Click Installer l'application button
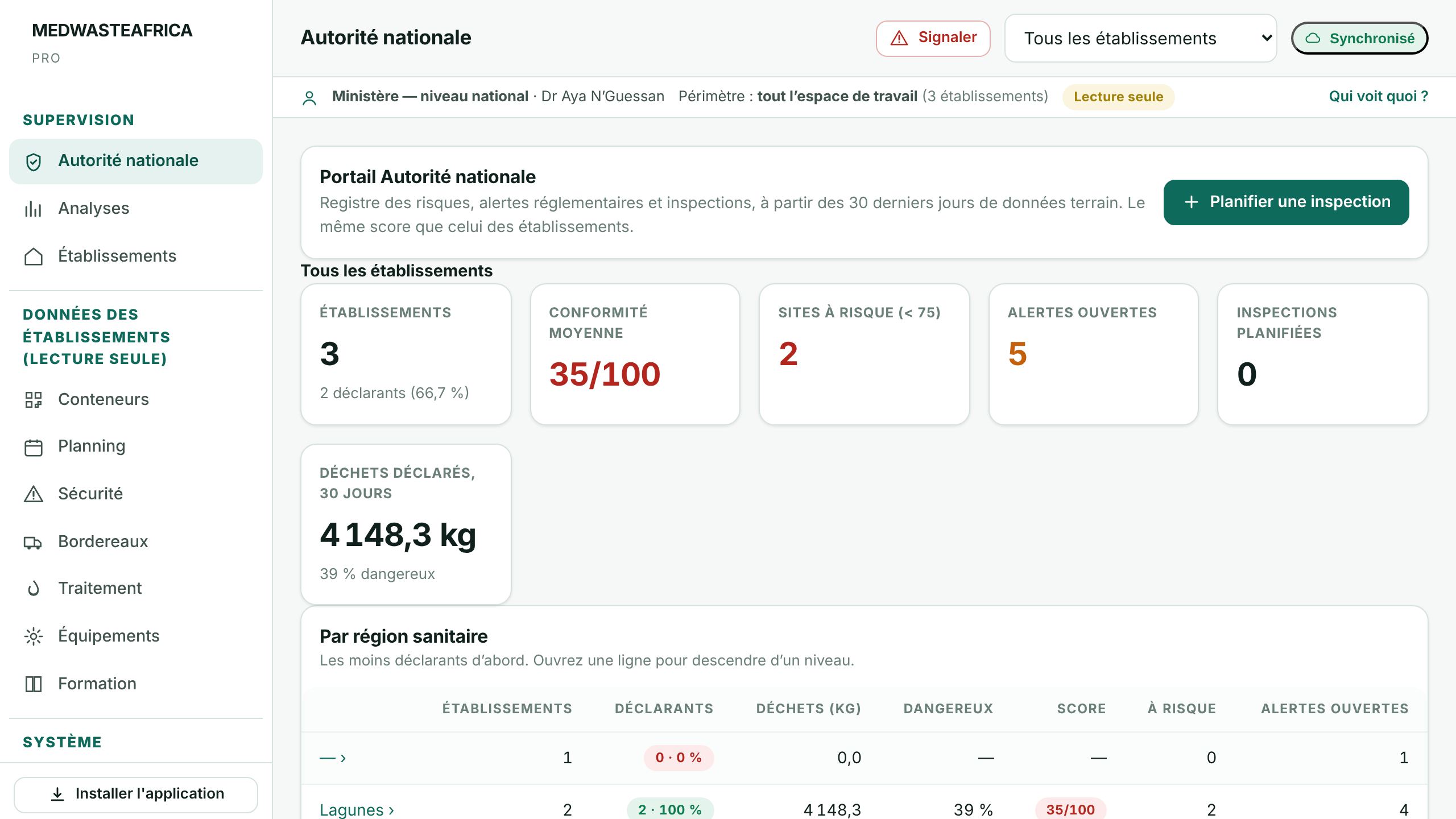 click(136, 795)
